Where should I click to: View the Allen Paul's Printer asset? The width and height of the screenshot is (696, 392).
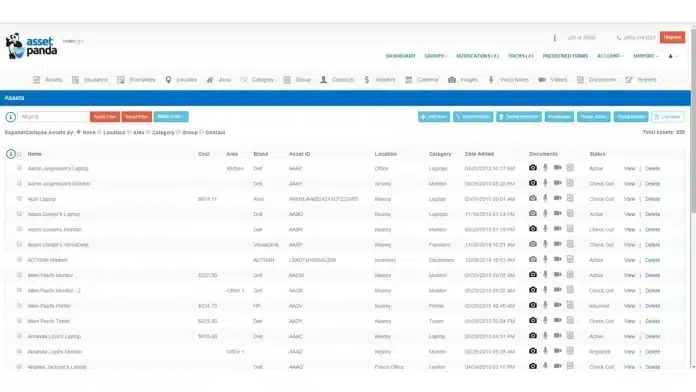[629, 306]
